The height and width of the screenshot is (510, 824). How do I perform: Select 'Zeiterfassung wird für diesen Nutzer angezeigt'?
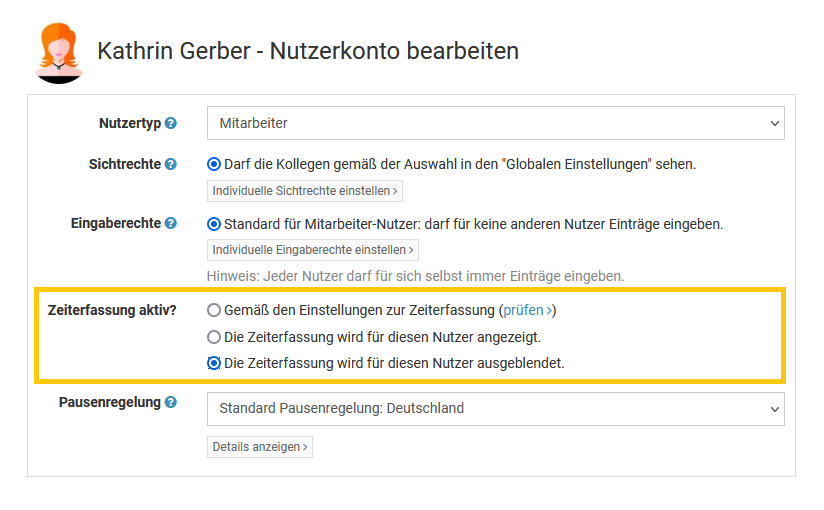click(x=214, y=337)
